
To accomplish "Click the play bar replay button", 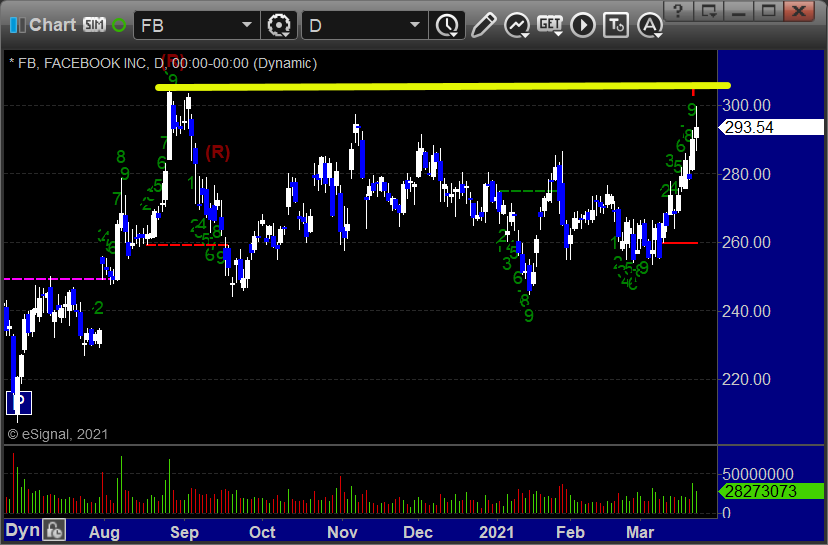I will point(583,25).
